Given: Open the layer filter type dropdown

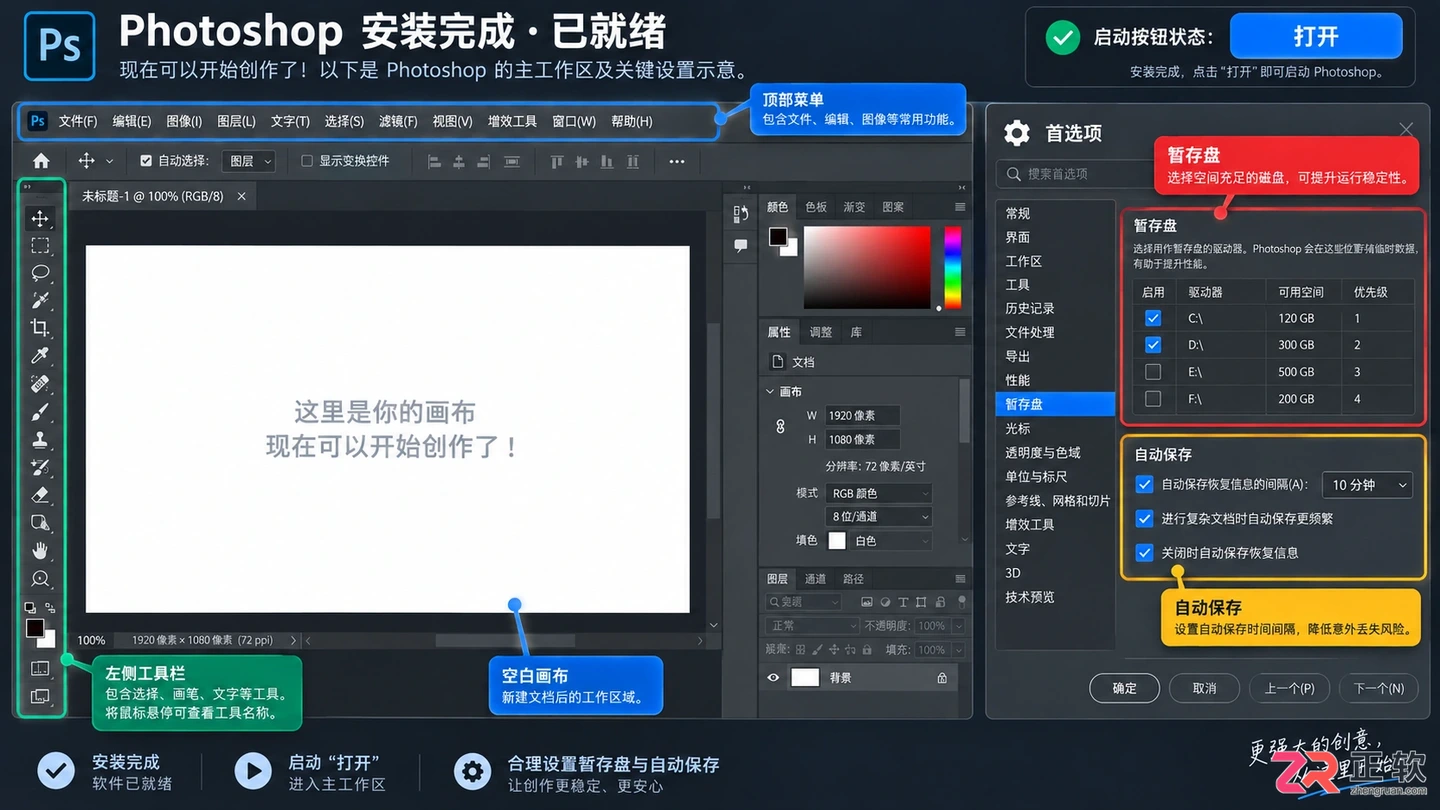Looking at the screenshot, I should point(804,602).
